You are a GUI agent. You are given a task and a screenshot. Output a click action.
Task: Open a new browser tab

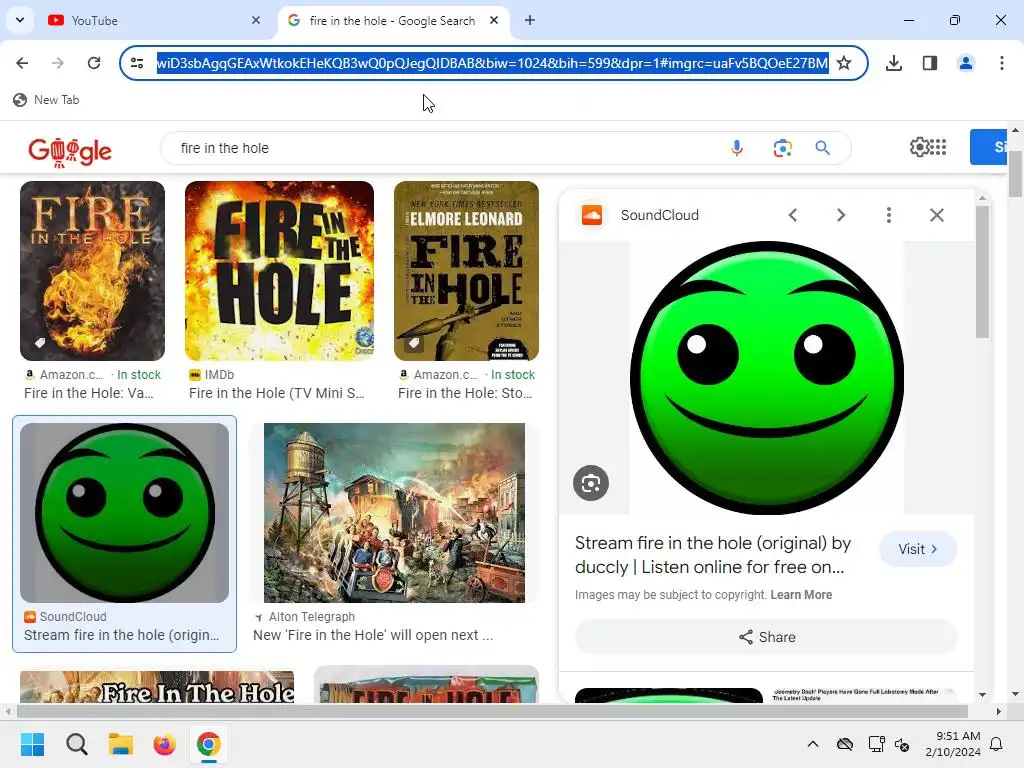530,20
